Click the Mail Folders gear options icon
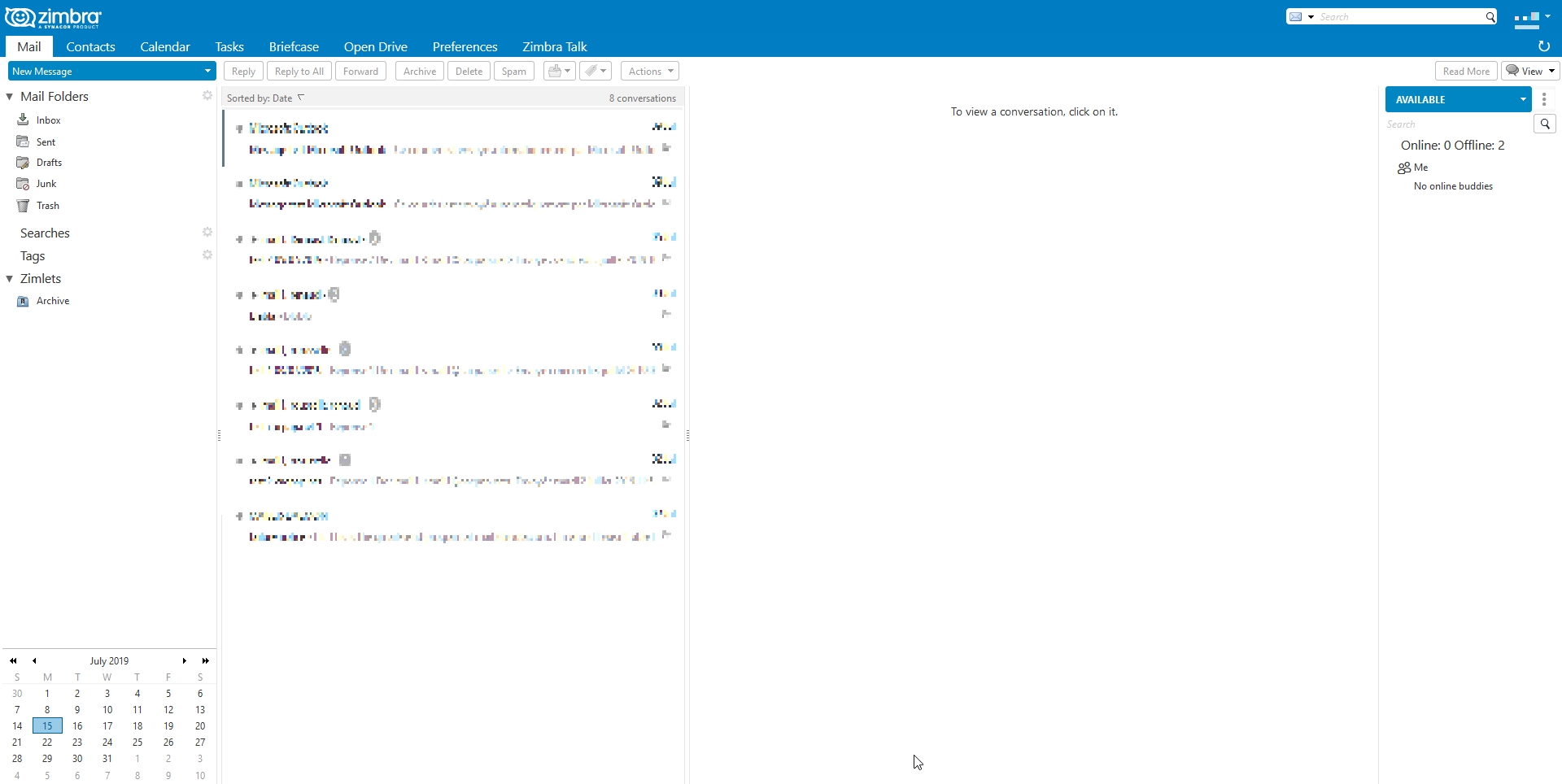Screen dimensions: 1562x784 (207, 96)
